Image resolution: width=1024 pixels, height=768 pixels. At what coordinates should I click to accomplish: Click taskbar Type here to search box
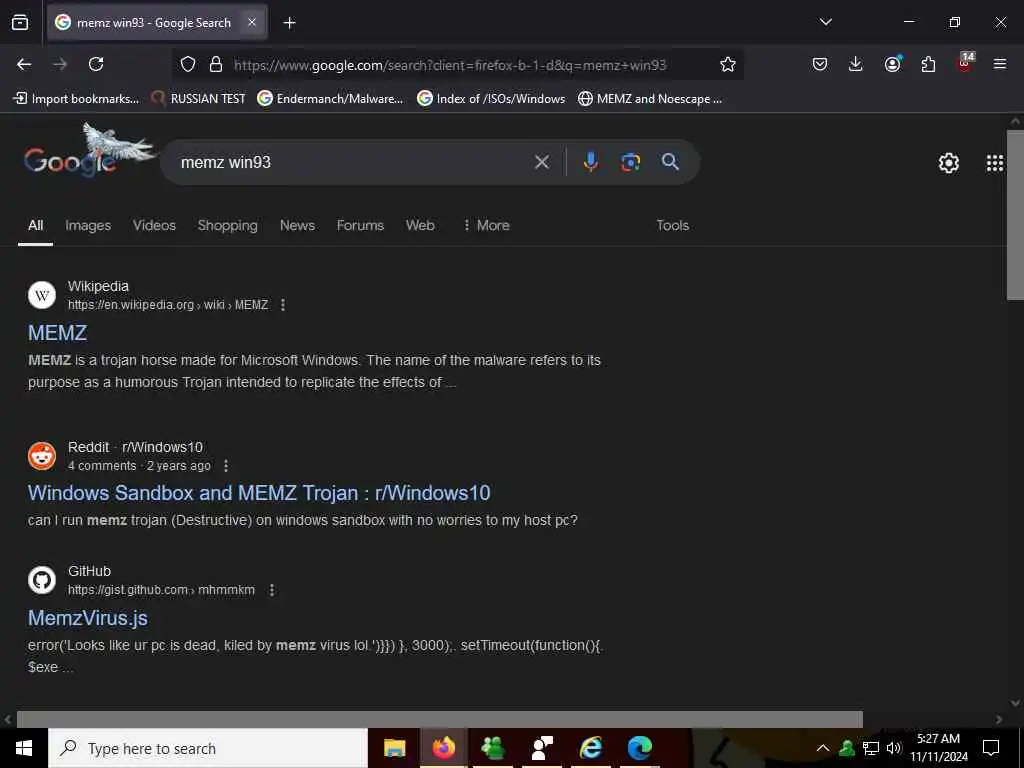tap(208, 748)
